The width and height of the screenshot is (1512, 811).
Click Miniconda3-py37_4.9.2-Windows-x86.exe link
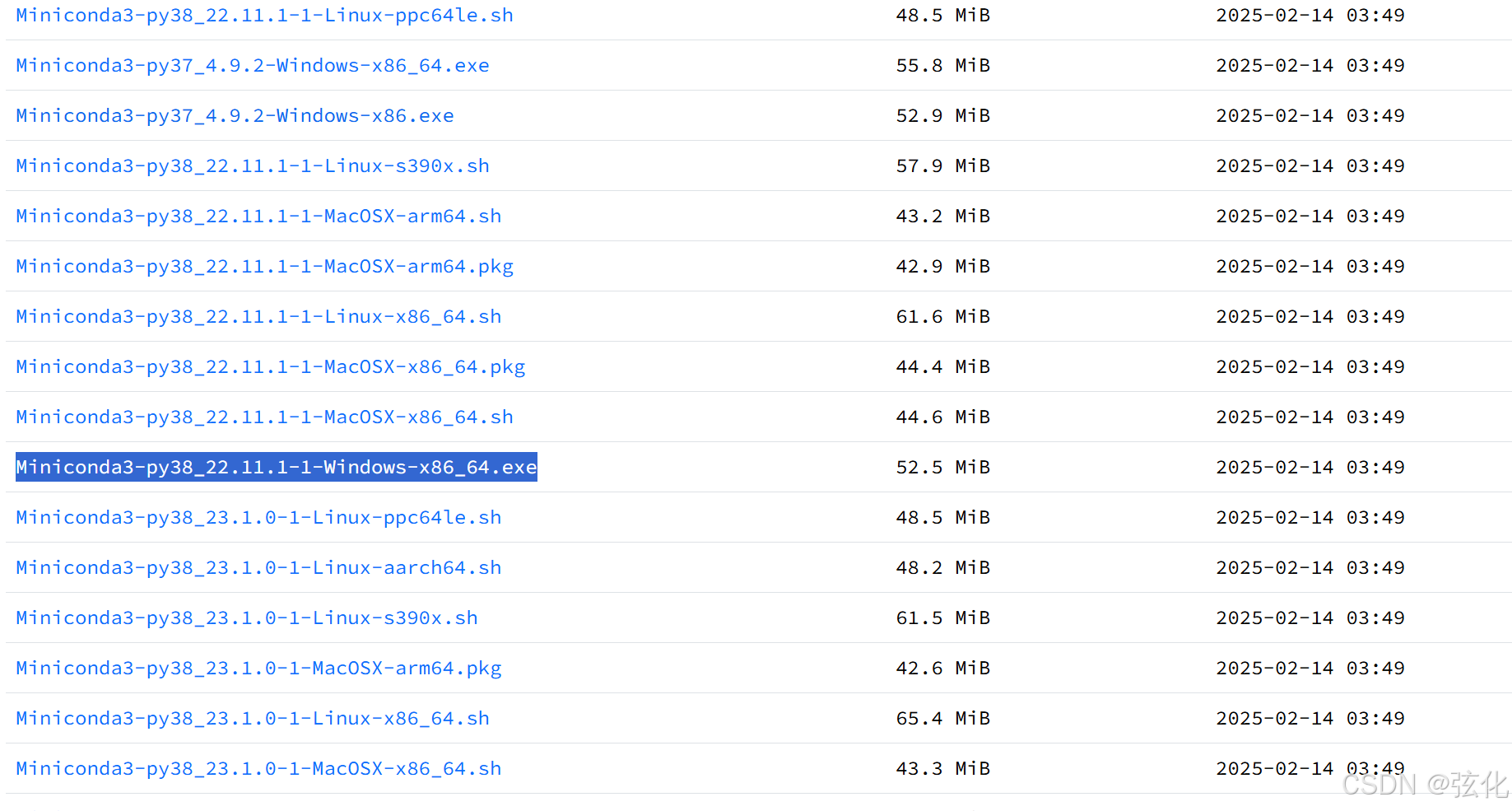[x=235, y=116]
